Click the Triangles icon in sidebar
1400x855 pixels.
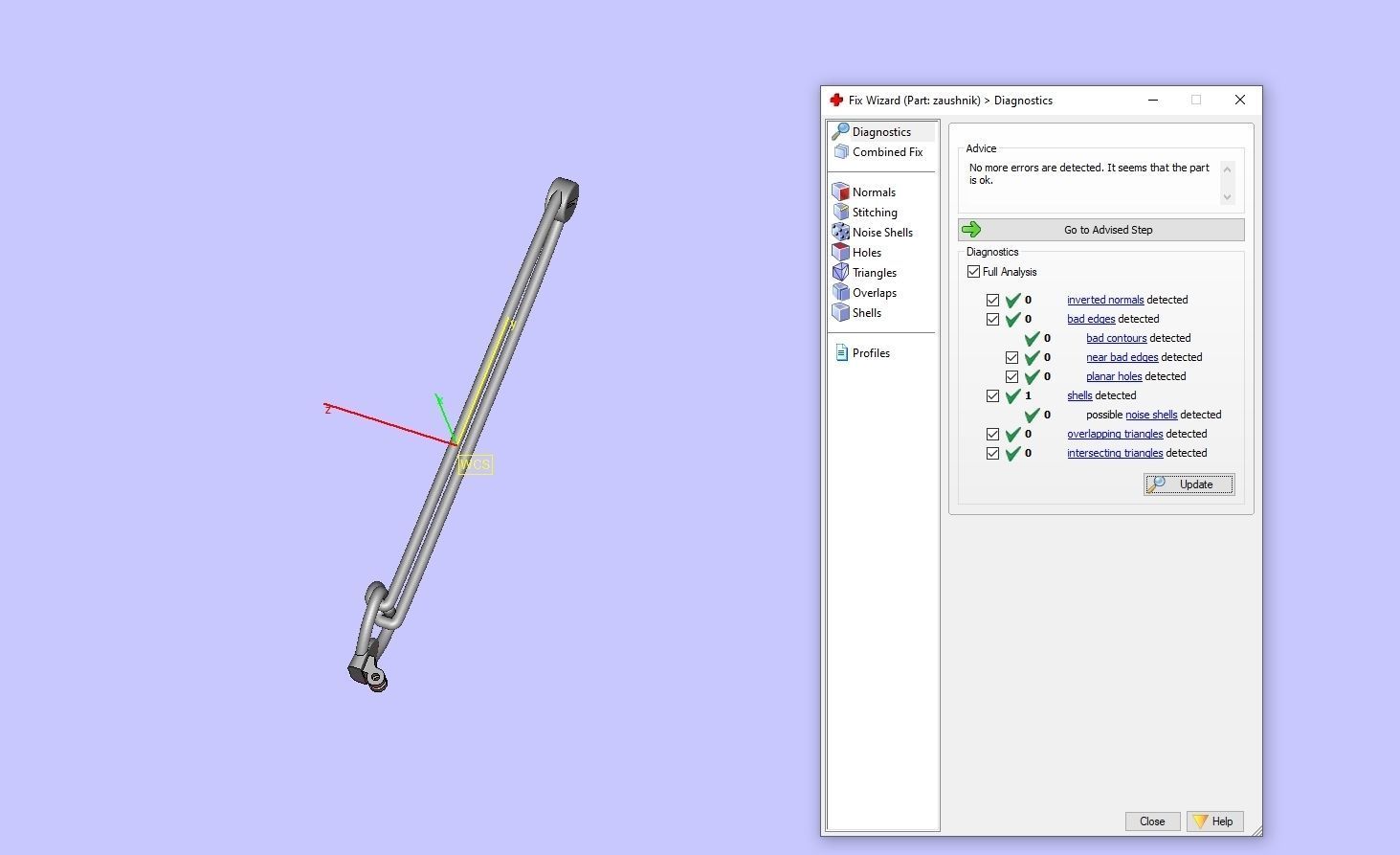tap(841, 272)
